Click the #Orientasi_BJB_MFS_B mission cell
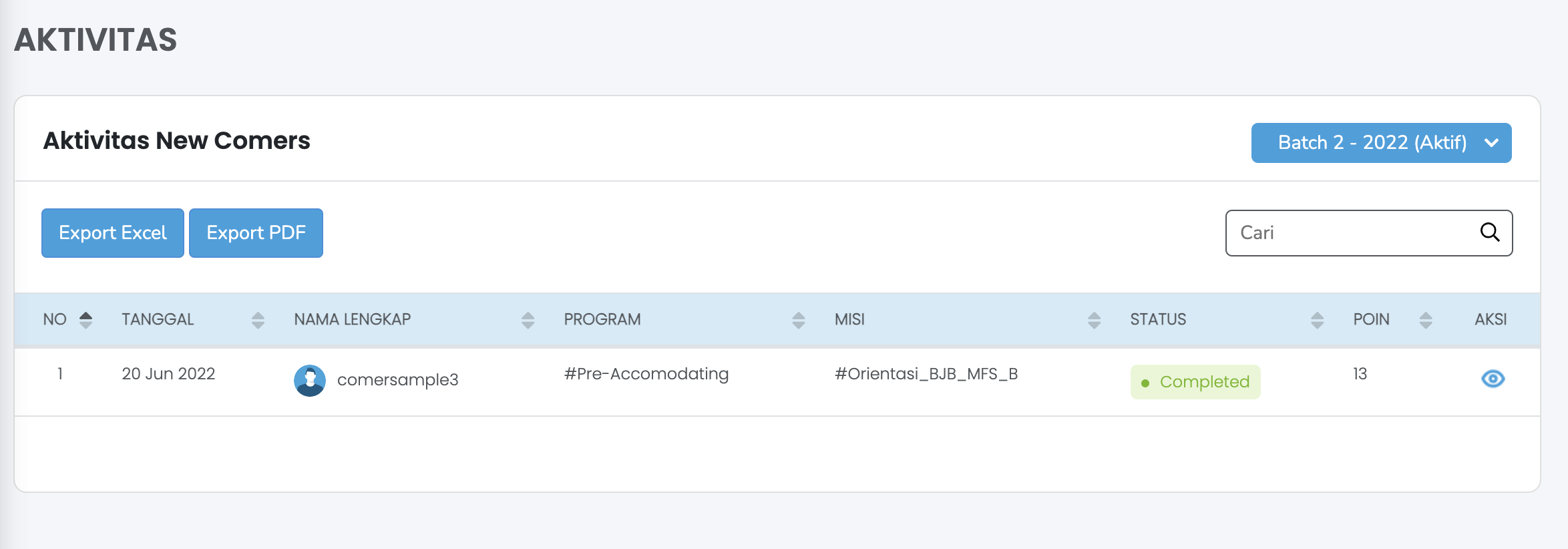Viewport: 1568px width, 549px height. pyautogui.click(x=926, y=374)
